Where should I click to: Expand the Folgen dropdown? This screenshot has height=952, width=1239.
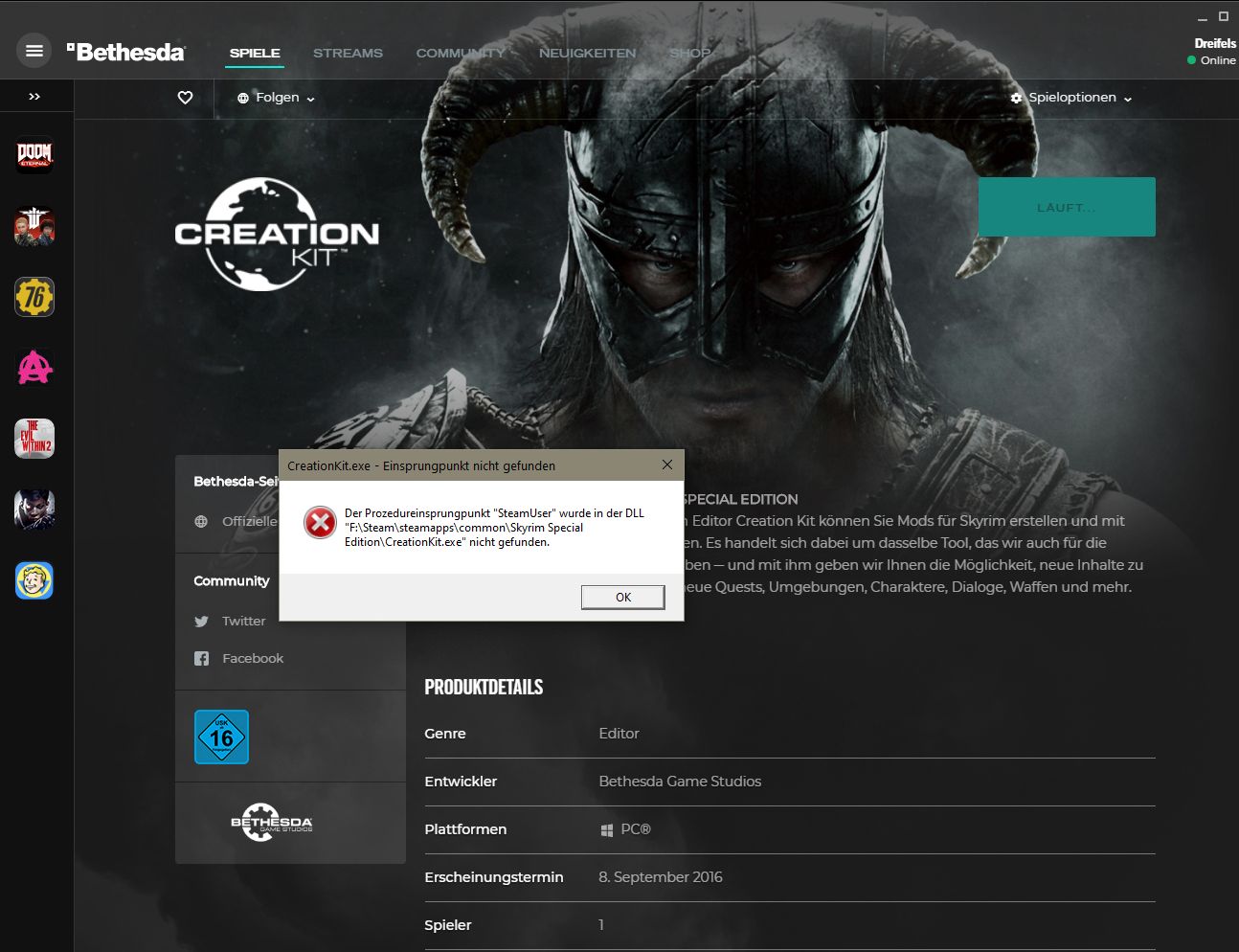pyautogui.click(x=277, y=98)
